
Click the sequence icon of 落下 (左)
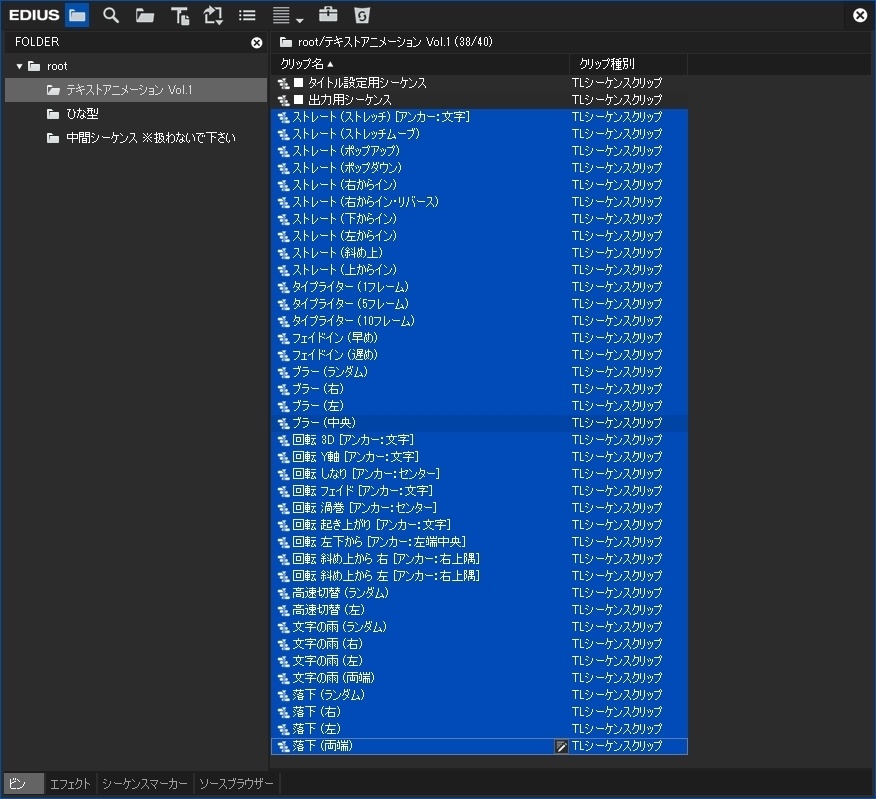[x=283, y=730]
